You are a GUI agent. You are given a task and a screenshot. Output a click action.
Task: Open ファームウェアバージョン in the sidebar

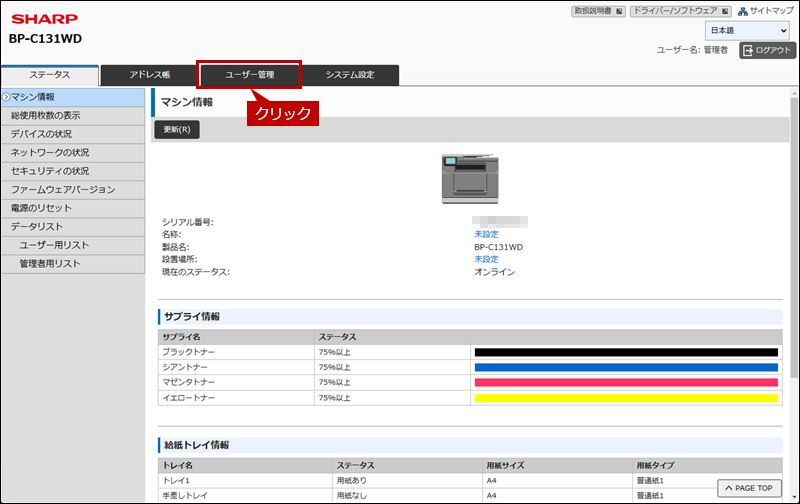(73, 190)
